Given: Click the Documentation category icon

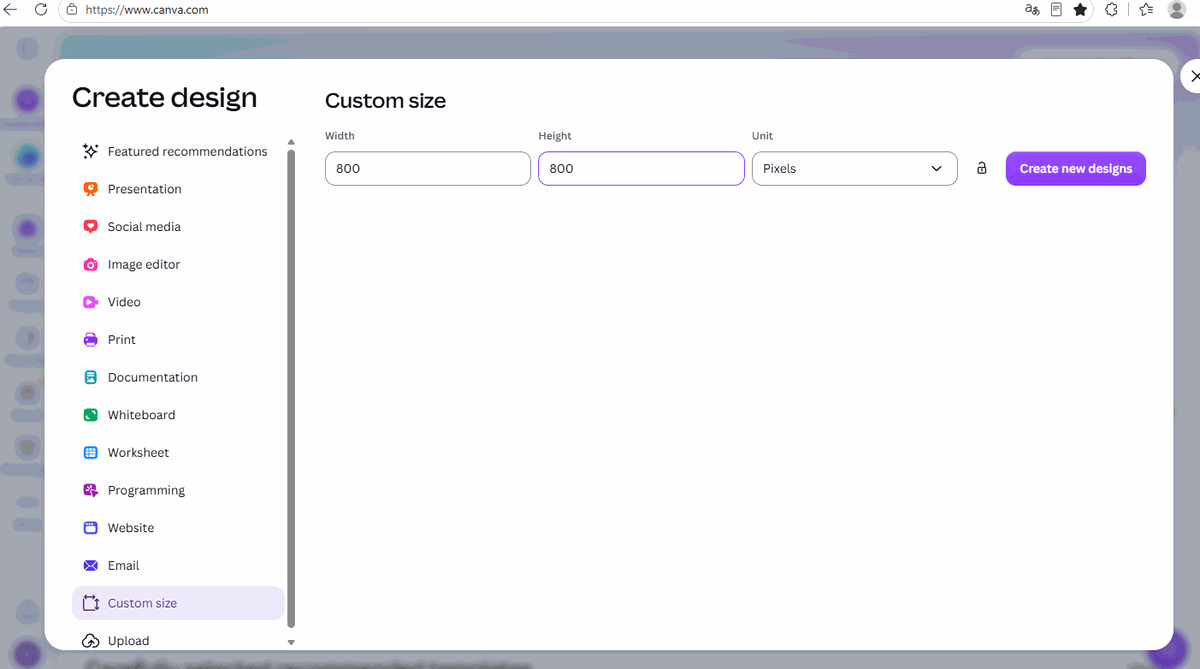Looking at the screenshot, I should point(91,378).
